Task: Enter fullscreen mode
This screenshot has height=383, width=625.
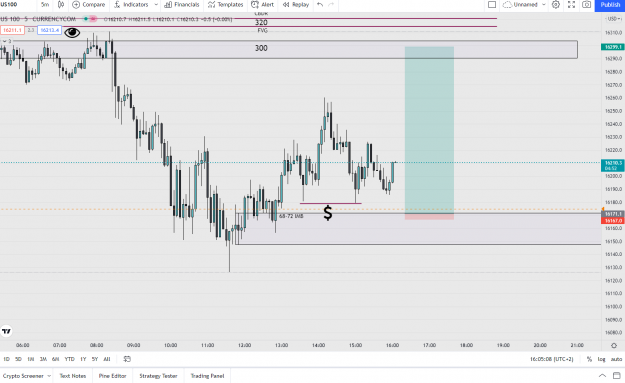Action: tap(571, 5)
